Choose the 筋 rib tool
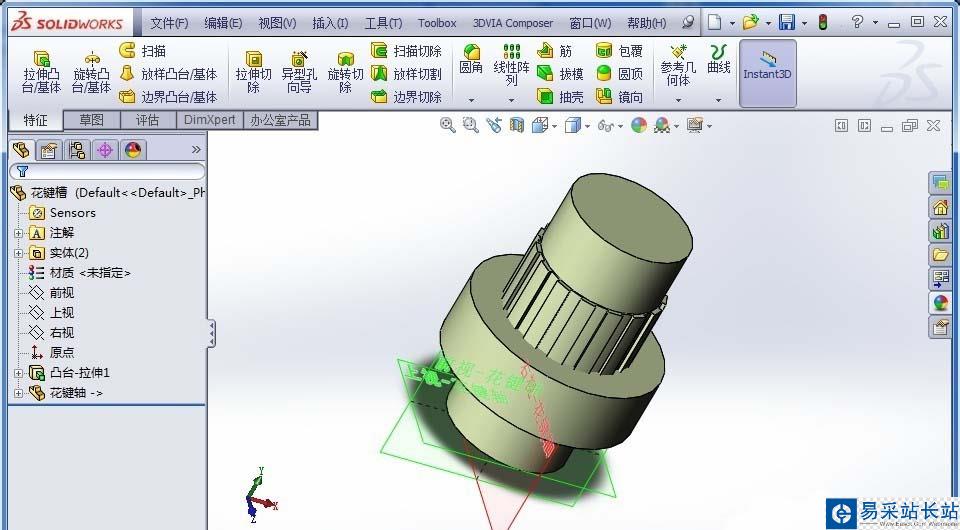Image resolution: width=960 pixels, height=530 pixels. coord(554,51)
